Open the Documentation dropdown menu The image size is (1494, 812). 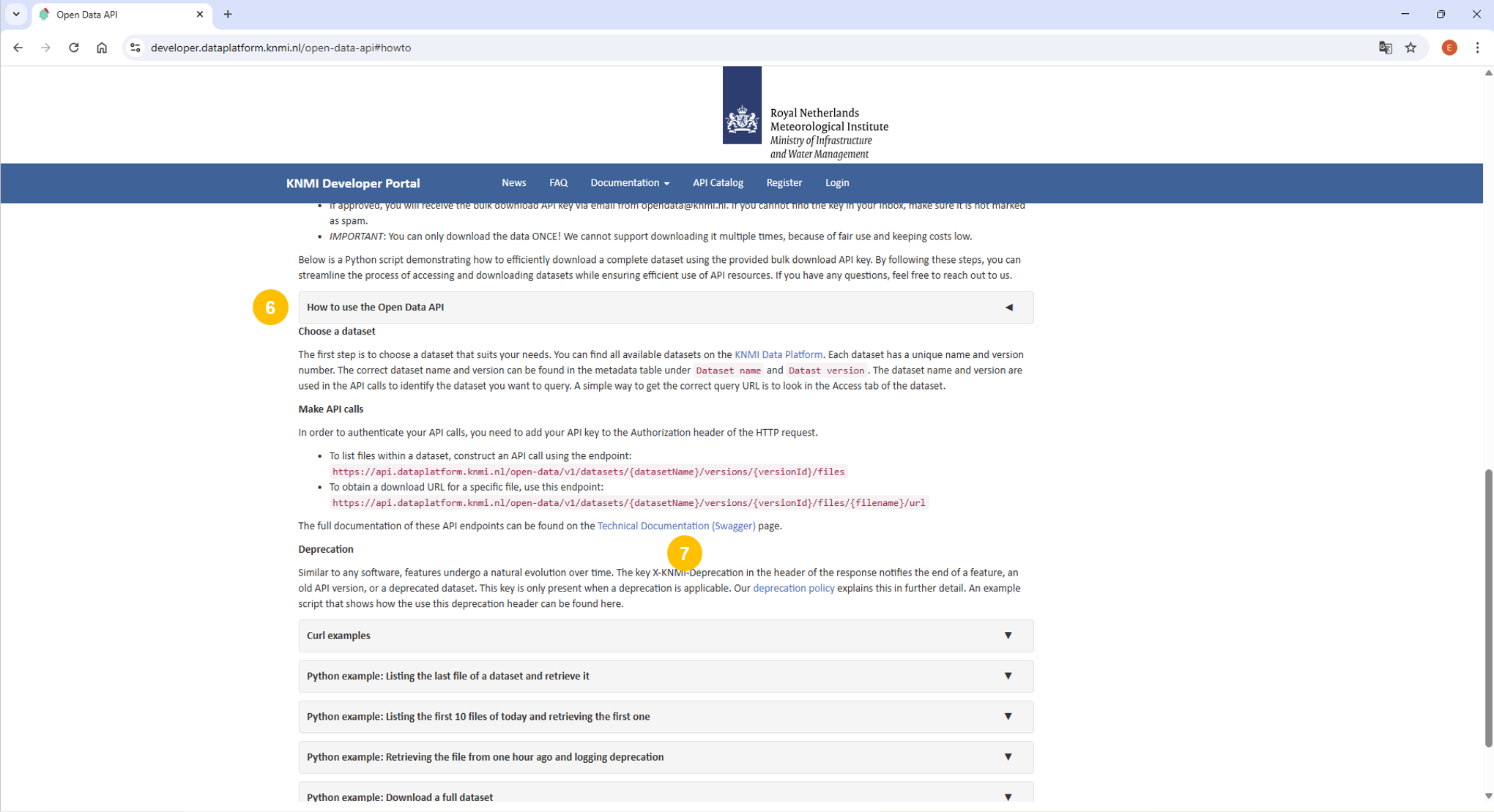629,183
